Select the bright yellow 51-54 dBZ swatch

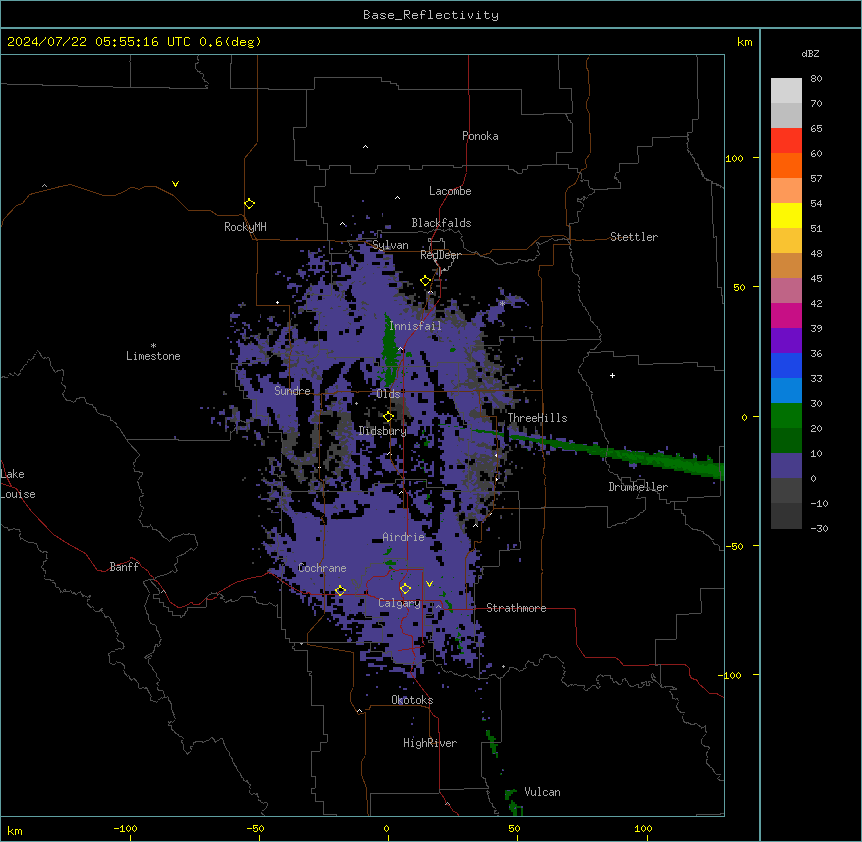pyautogui.click(x=786, y=215)
